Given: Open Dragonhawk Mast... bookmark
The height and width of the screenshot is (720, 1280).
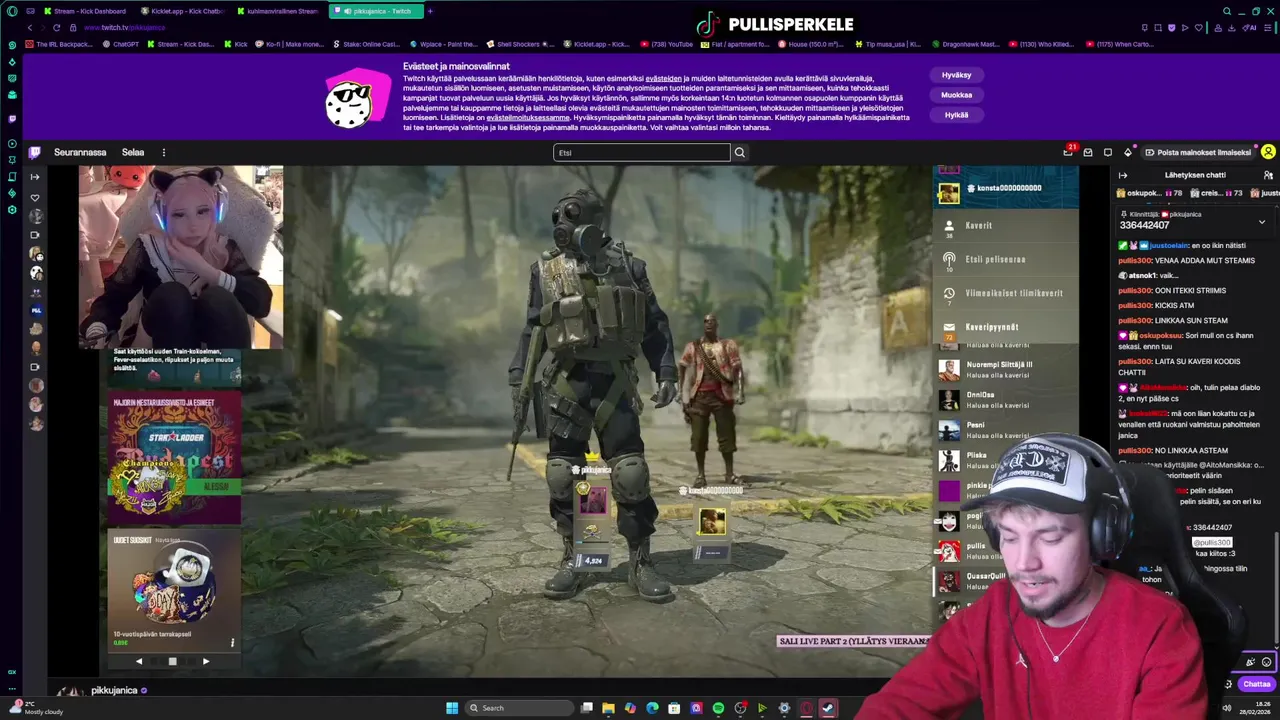Looking at the screenshot, I should click(965, 44).
